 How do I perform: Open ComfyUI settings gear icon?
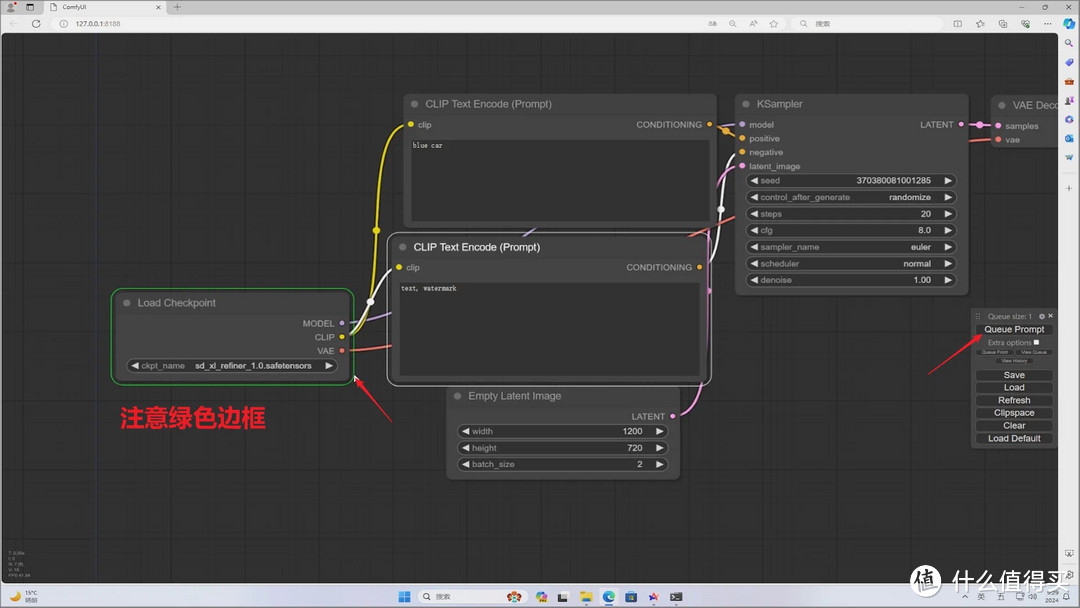1041,316
